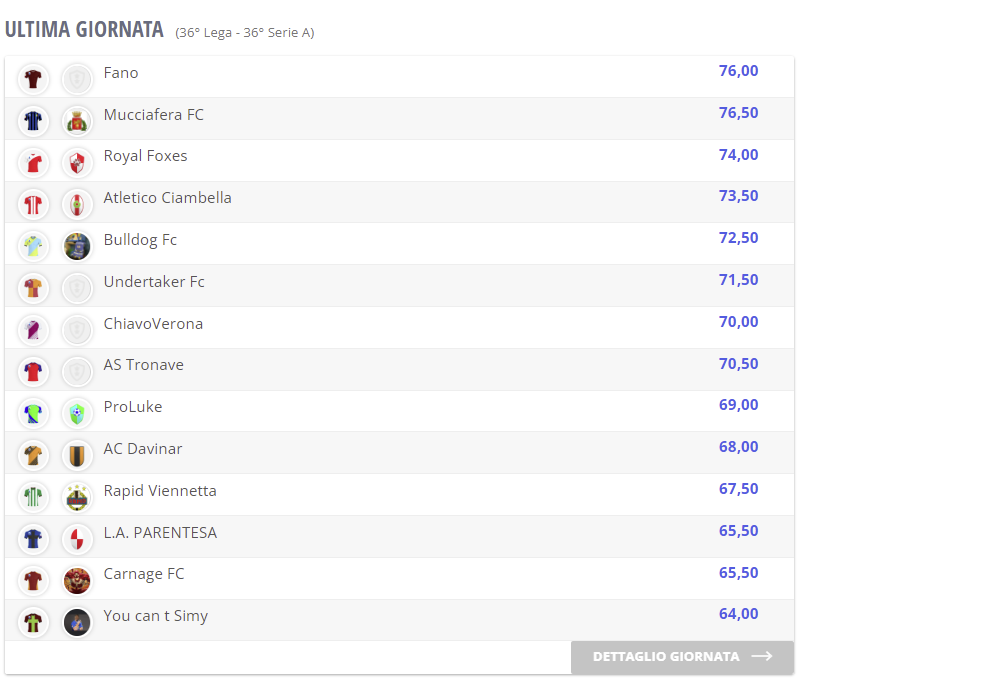Open the Fano team name
The height and width of the screenshot is (688, 991).
pos(121,73)
